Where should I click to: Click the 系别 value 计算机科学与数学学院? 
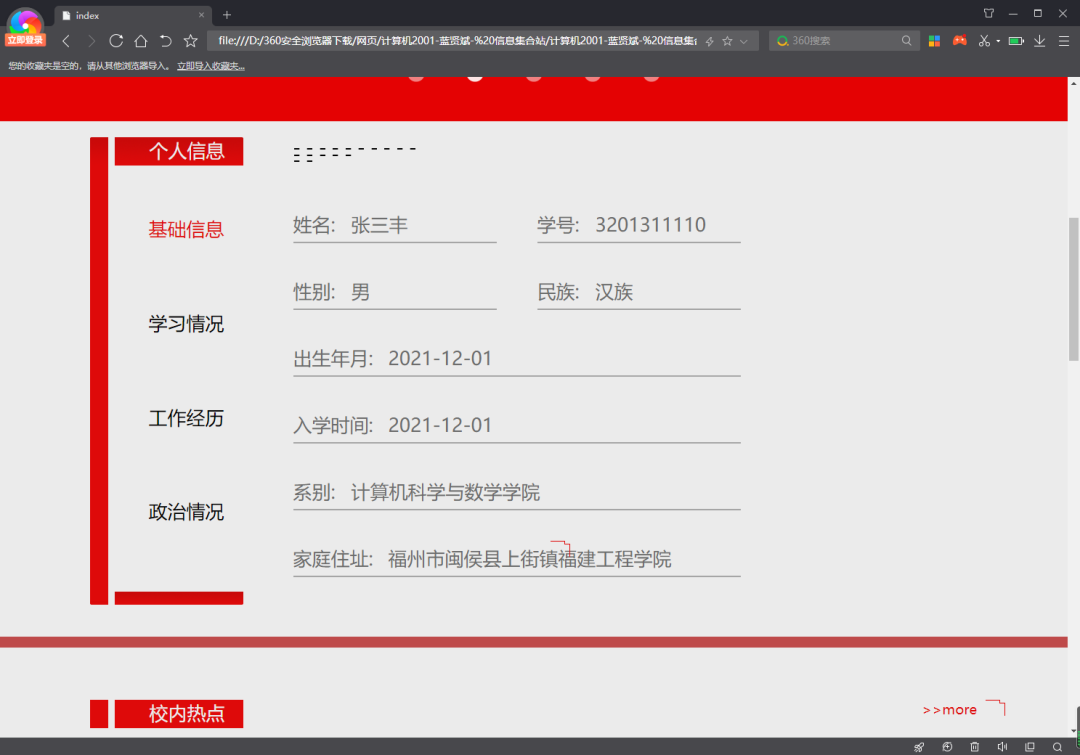tap(446, 493)
